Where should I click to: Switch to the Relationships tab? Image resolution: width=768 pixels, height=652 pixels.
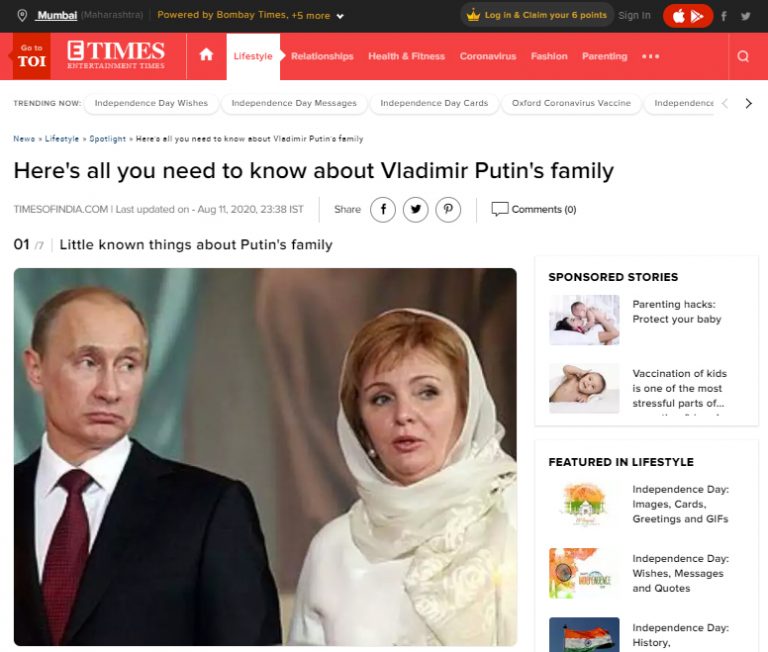pos(322,56)
